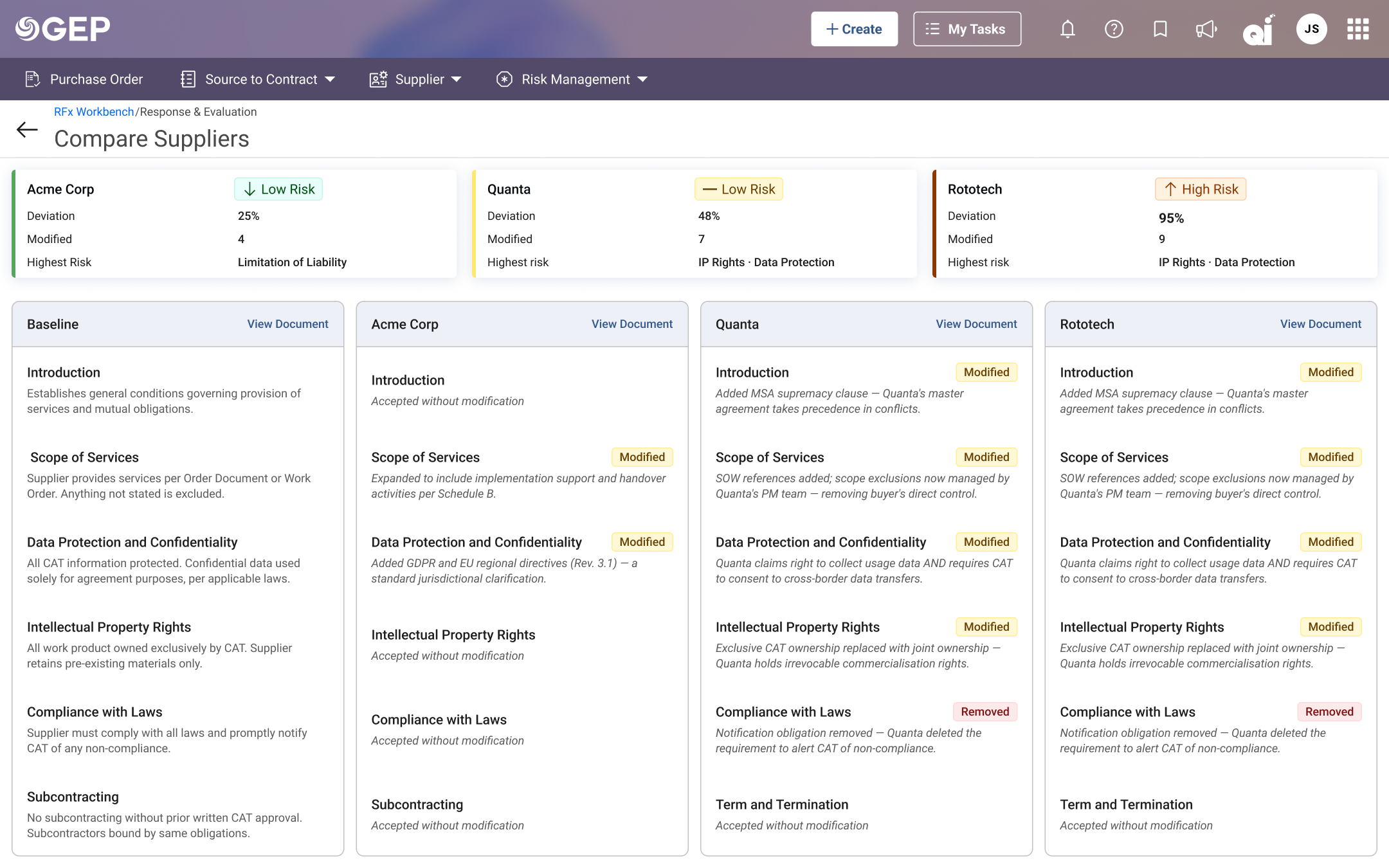The height and width of the screenshot is (868, 1389).
Task: Click the GEP logo
Action: point(63,29)
